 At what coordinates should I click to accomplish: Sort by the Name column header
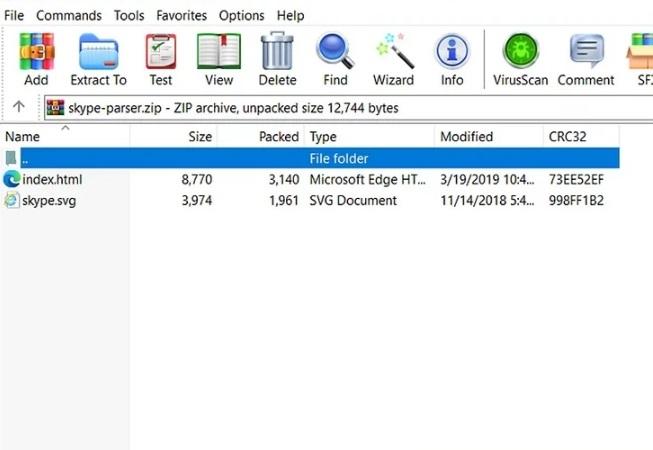66,136
